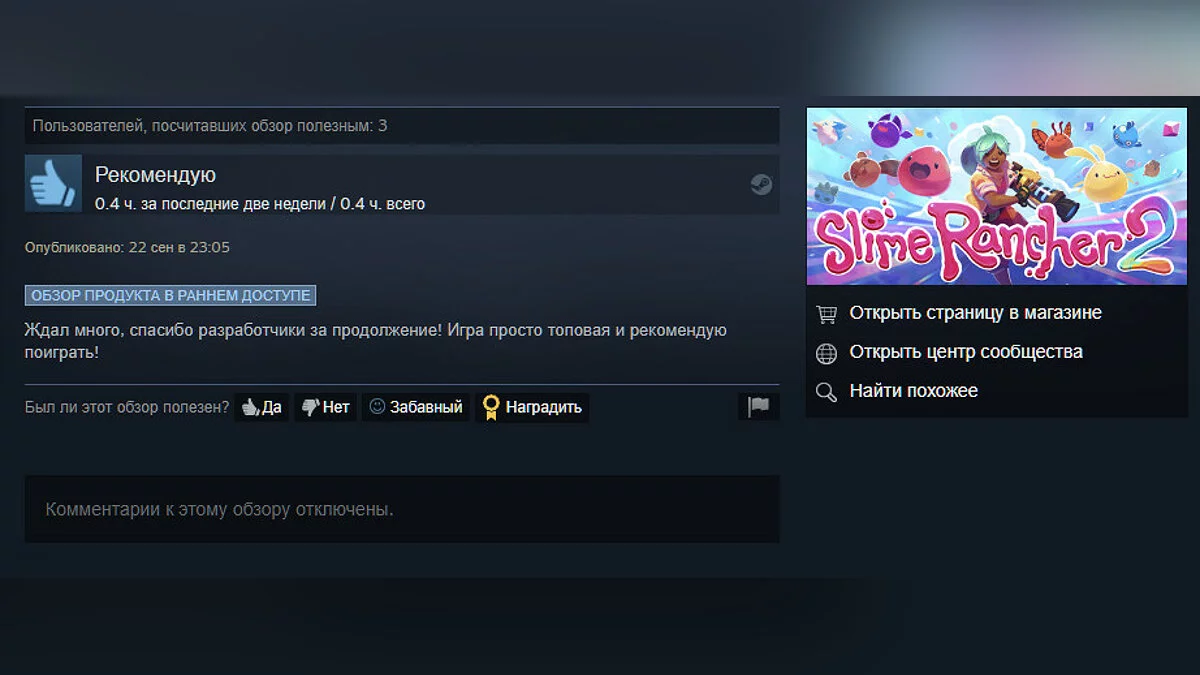Viewport: 1200px width, 675px height.
Task: Open the Slime Rancher 2 banner image
Action: 997,195
